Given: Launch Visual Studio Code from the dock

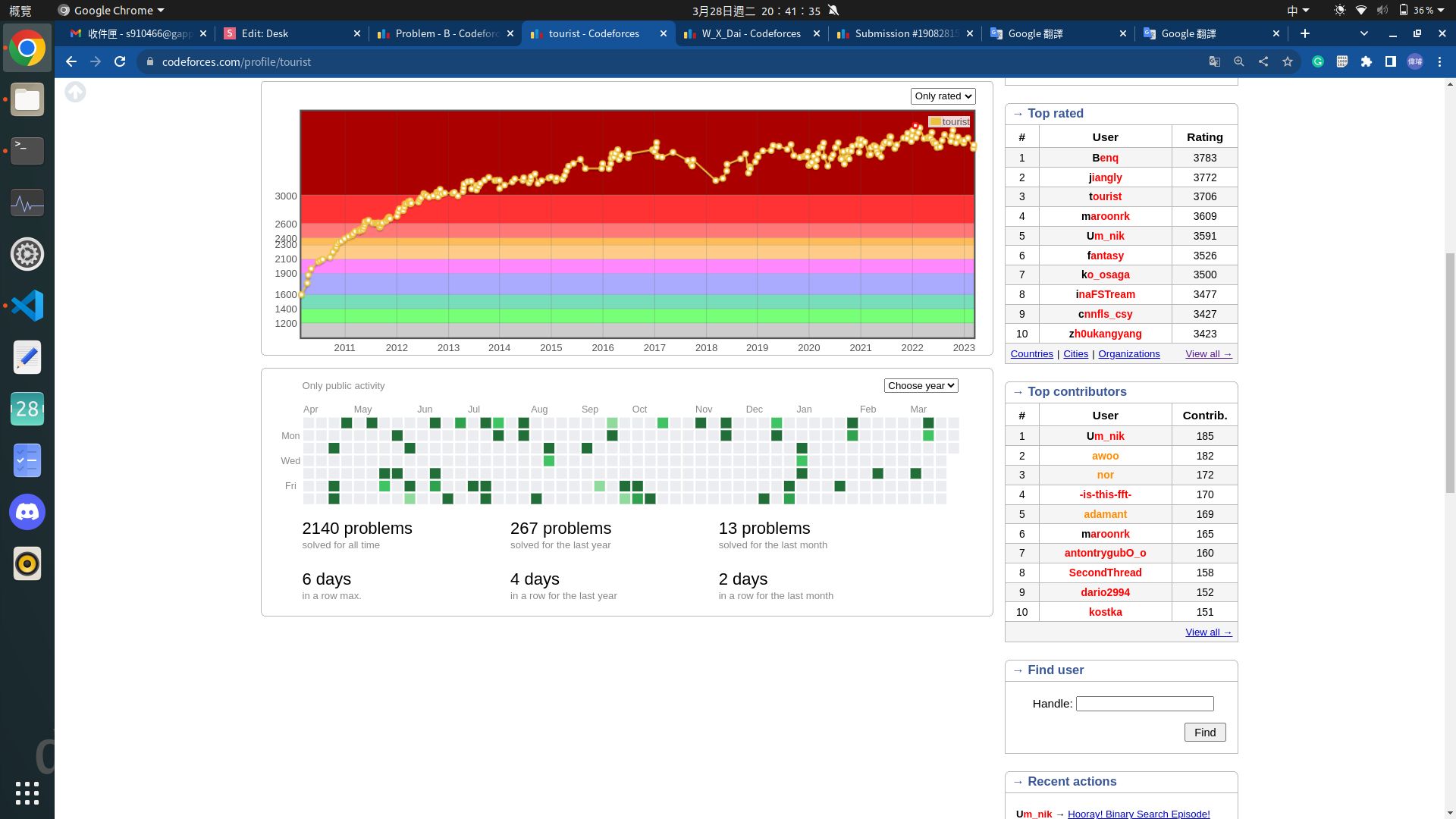Looking at the screenshot, I should point(27,306).
